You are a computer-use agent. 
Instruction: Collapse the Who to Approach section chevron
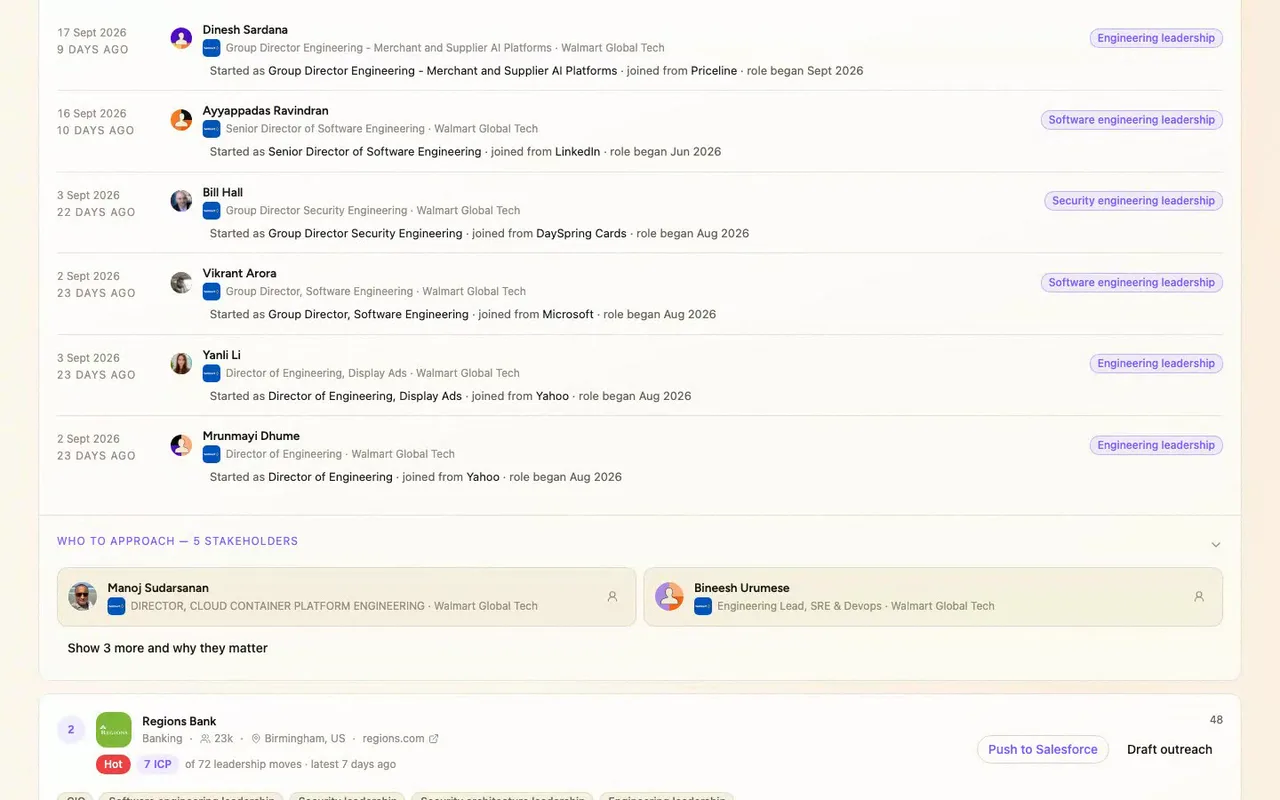pyautogui.click(x=1216, y=545)
